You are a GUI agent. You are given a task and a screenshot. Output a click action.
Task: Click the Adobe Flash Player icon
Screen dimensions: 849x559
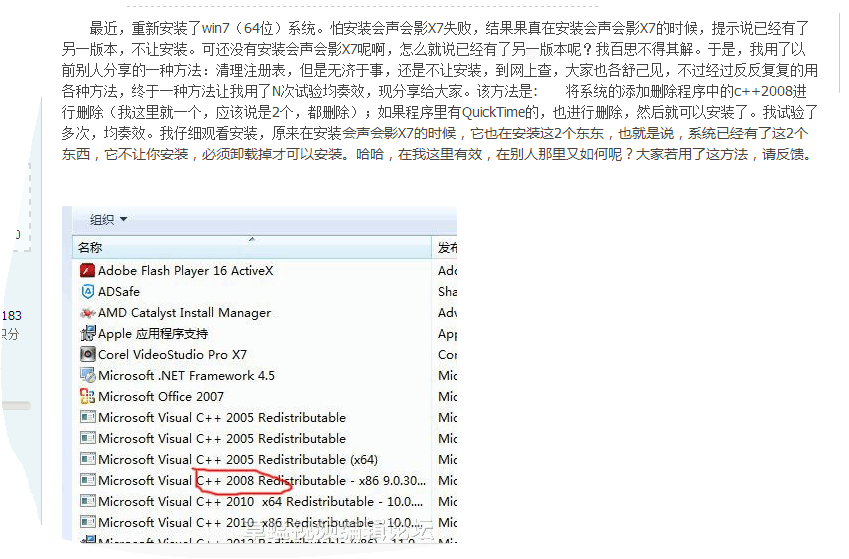87,270
